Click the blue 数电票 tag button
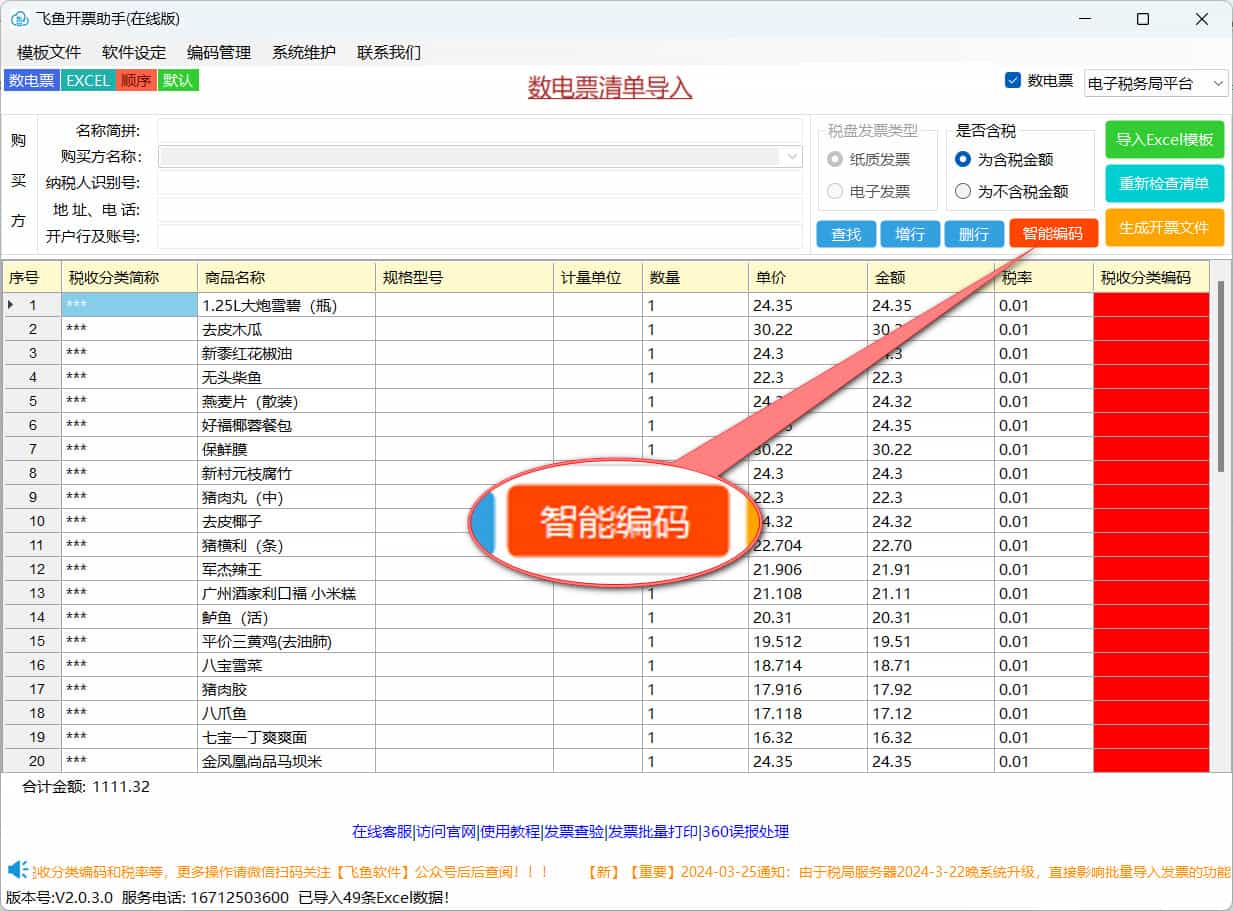This screenshot has height=911, width=1233. (x=32, y=81)
